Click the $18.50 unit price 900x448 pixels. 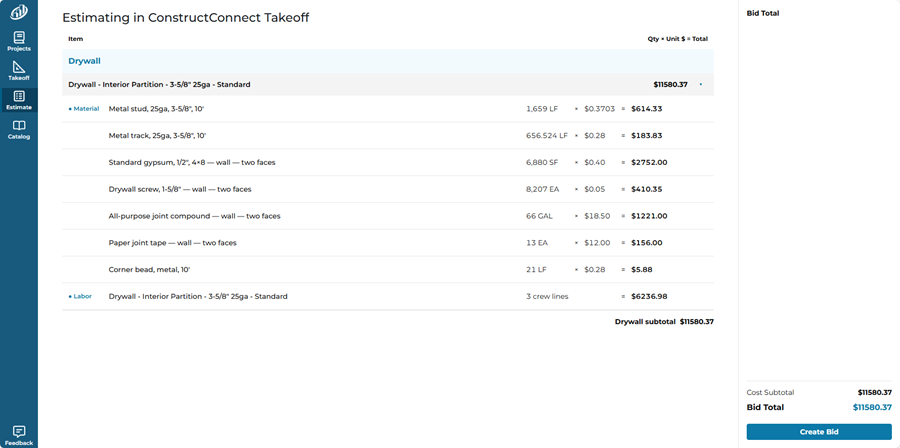pyautogui.click(x=597, y=216)
